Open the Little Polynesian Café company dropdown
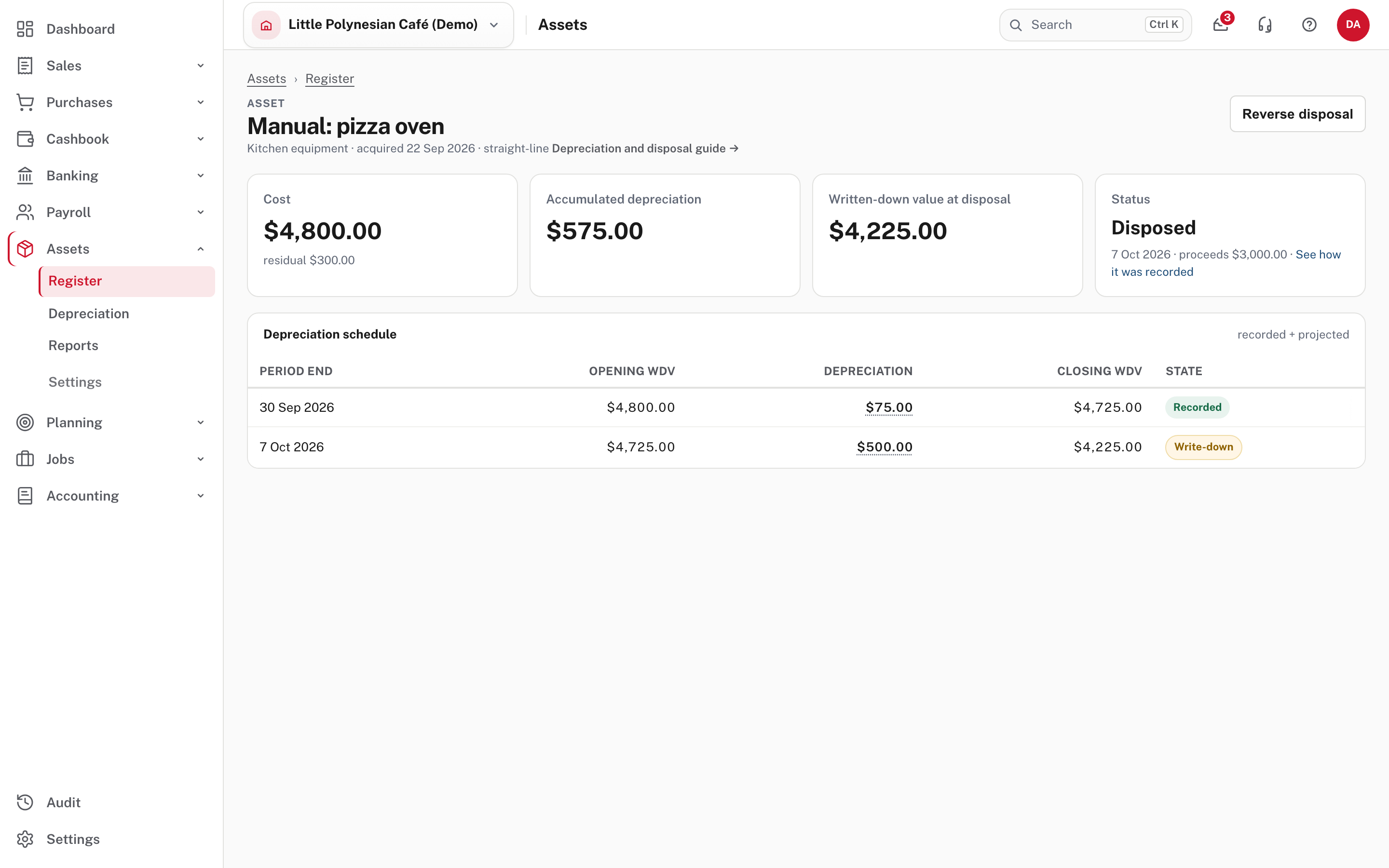This screenshot has height=868, width=1389. click(378, 25)
